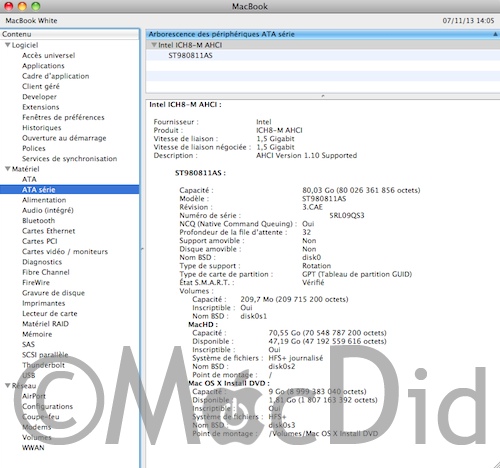Select USB entry in sidebar
The height and width of the screenshot is (468, 500).
[29, 376]
